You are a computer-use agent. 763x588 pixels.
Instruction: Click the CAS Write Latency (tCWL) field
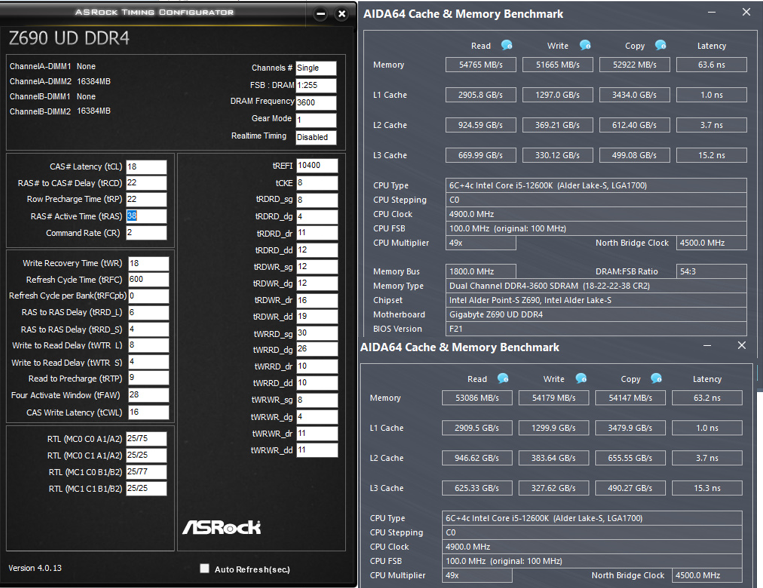click(148, 412)
